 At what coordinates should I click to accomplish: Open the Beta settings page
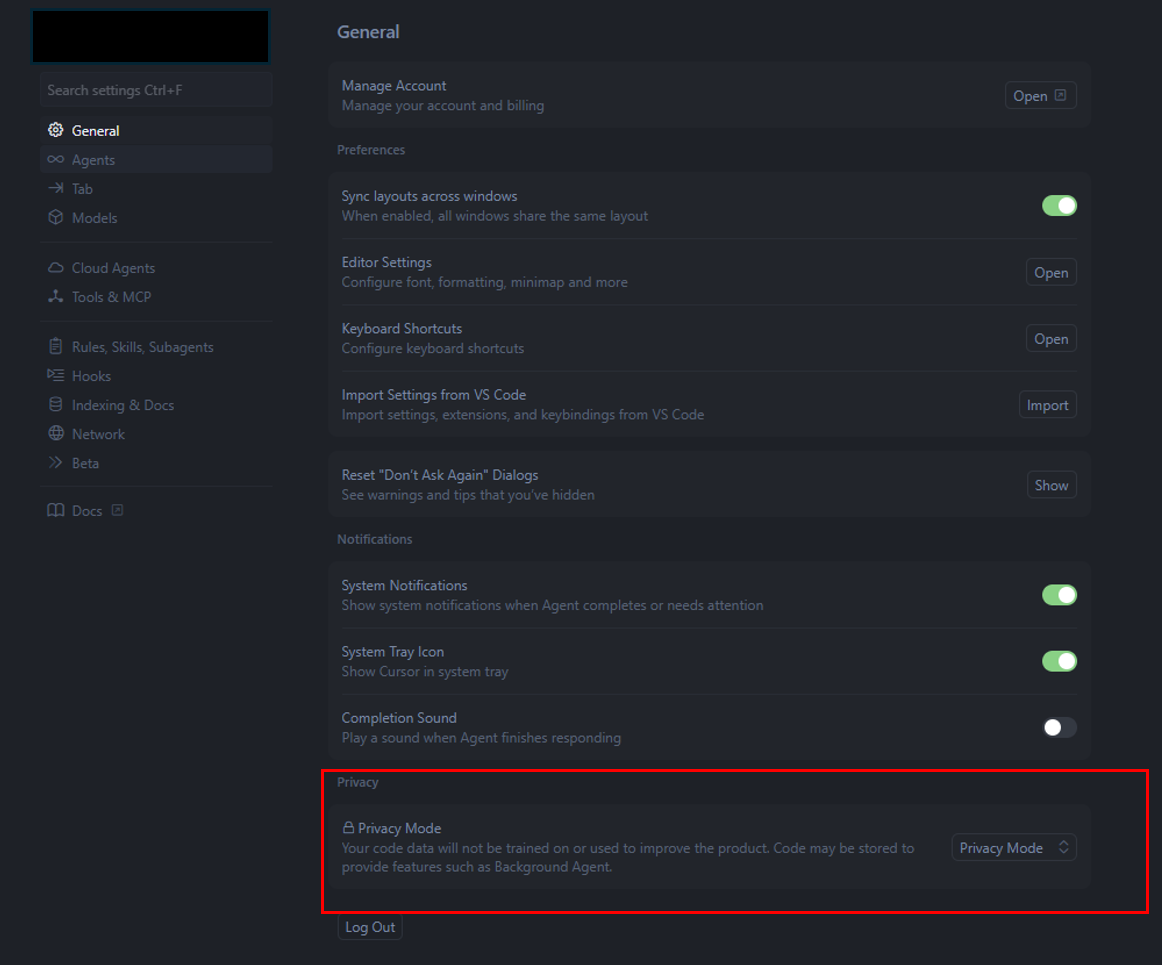[x=156, y=462]
